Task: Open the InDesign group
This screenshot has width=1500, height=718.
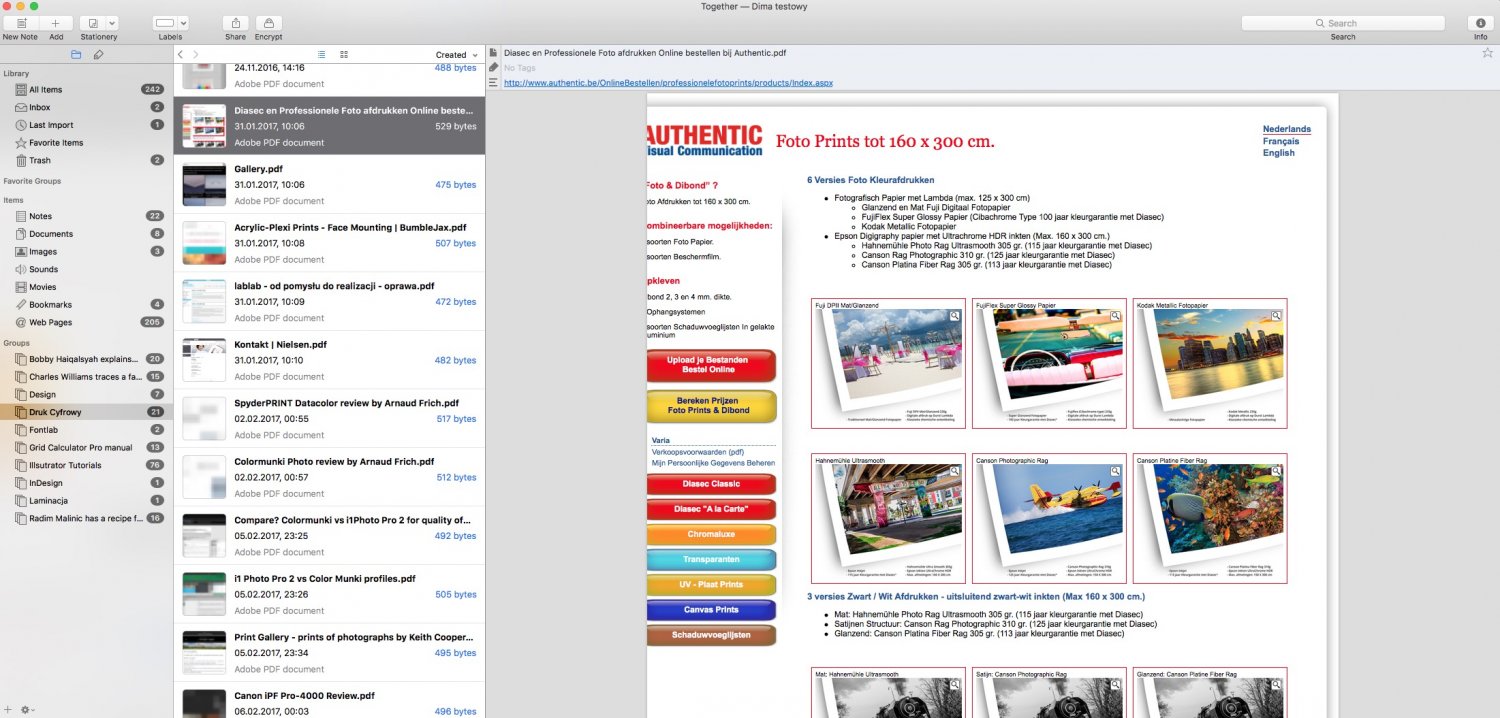Action: pos(85,483)
